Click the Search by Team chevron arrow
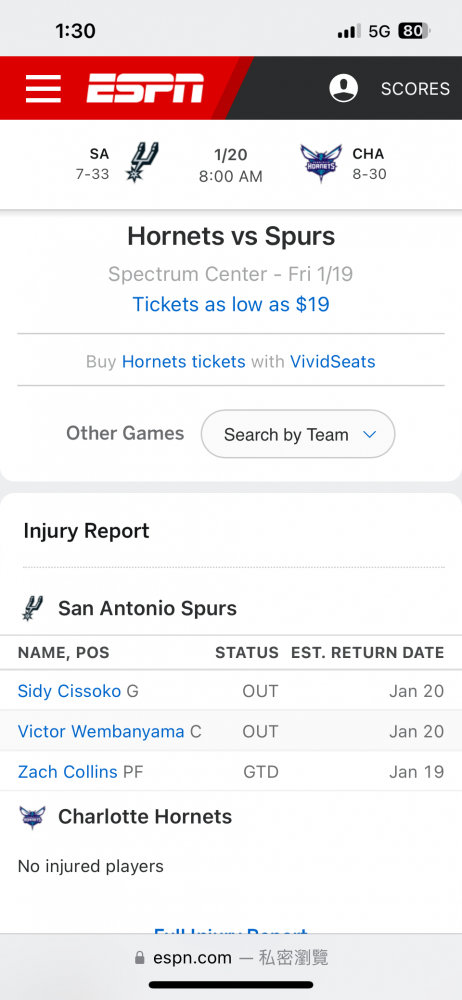462x1000 pixels. click(369, 435)
